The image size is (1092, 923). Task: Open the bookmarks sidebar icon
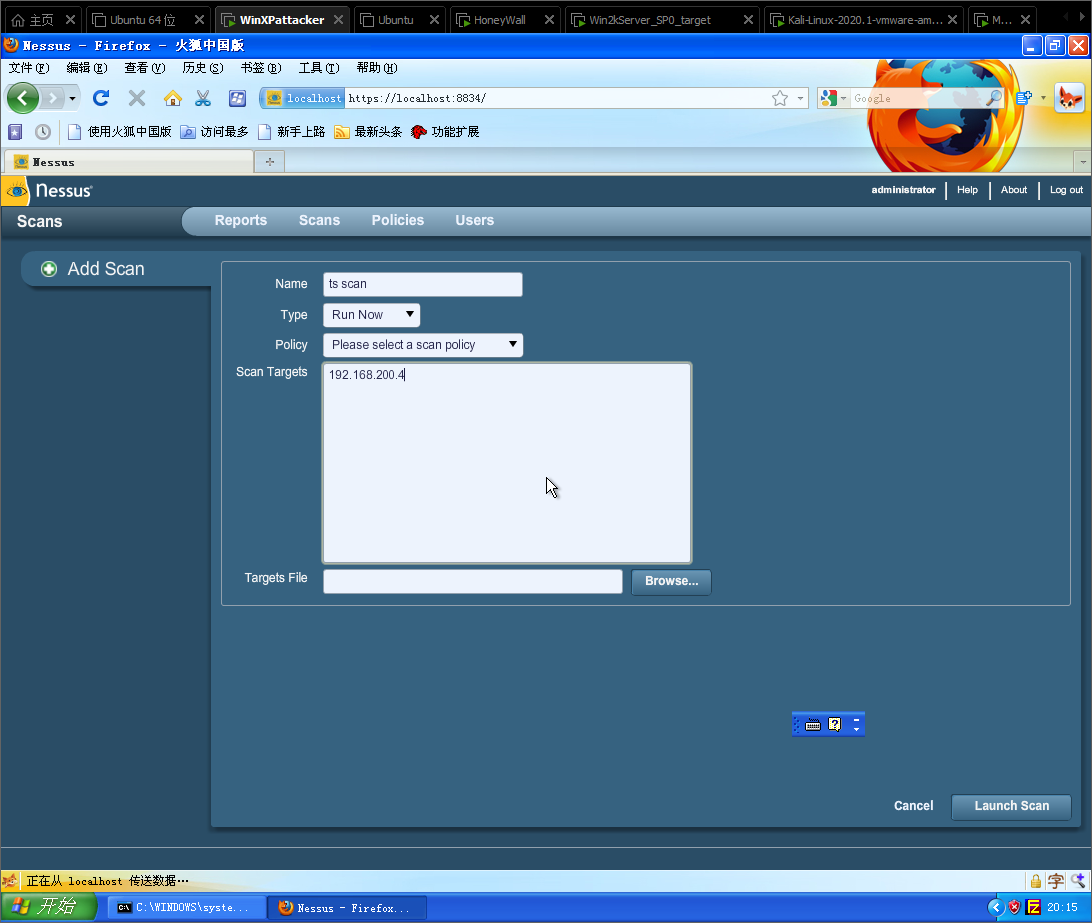coord(15,132)
